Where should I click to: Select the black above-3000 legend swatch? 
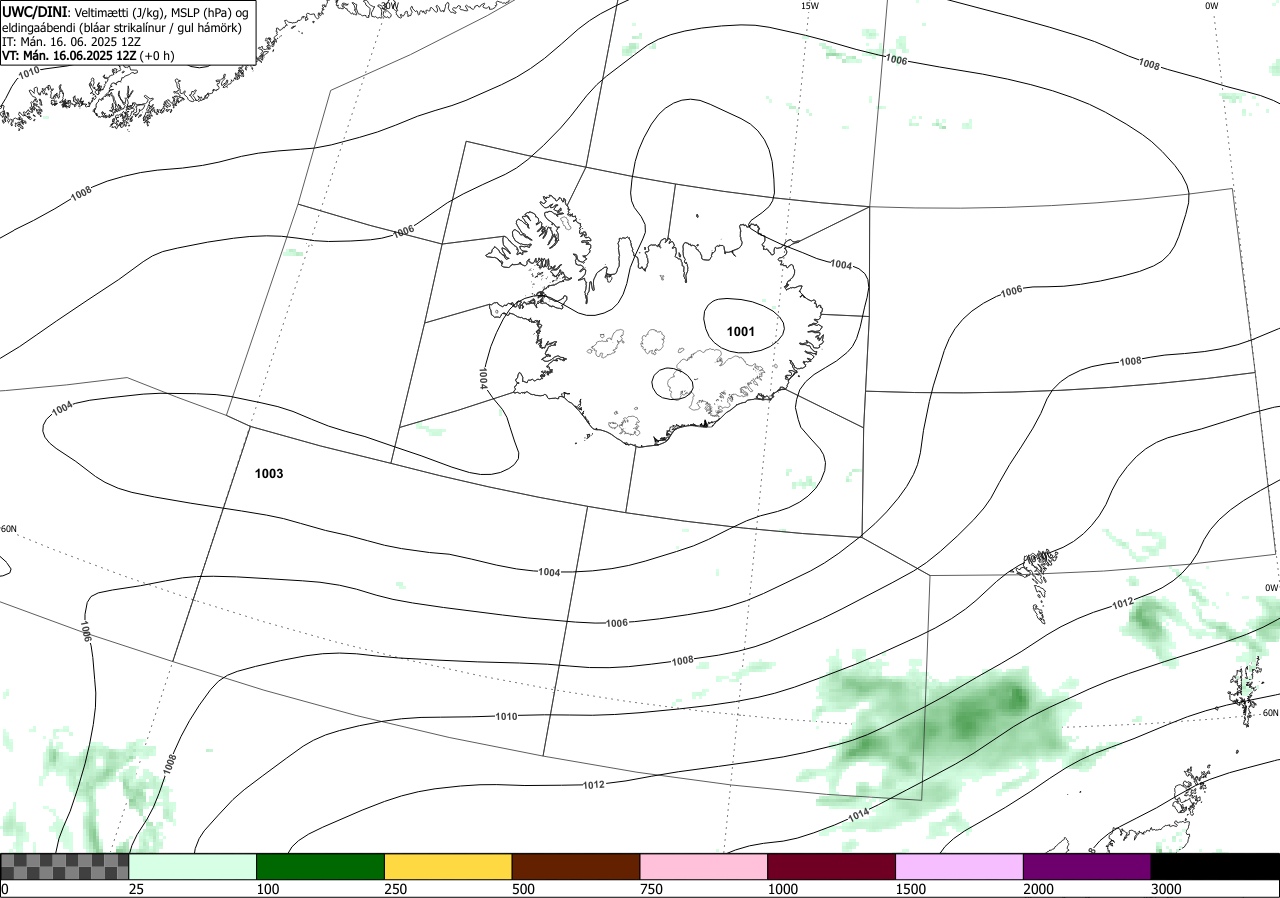tap(1215, 866)
